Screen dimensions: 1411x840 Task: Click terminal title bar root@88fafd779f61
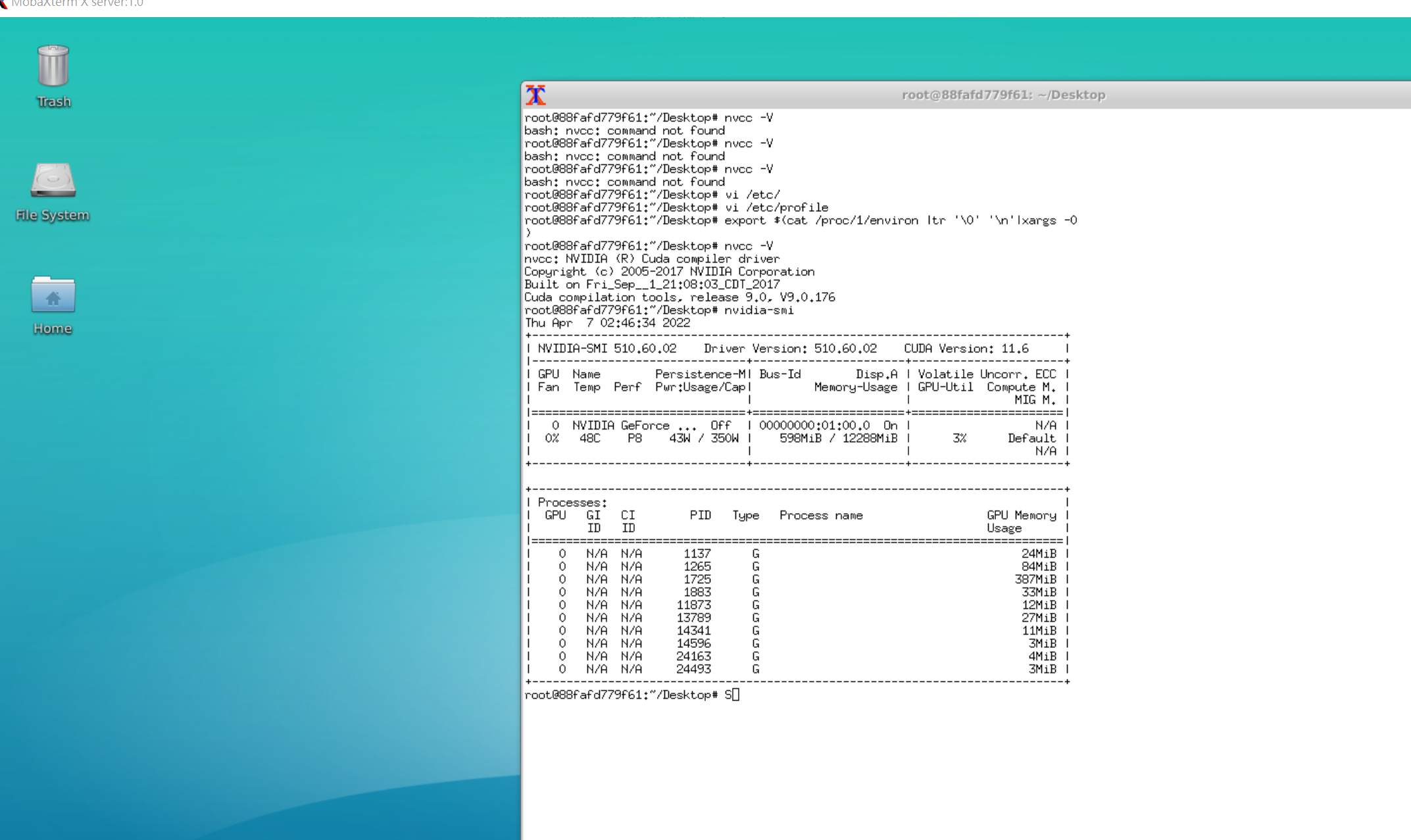point(1003,95)
